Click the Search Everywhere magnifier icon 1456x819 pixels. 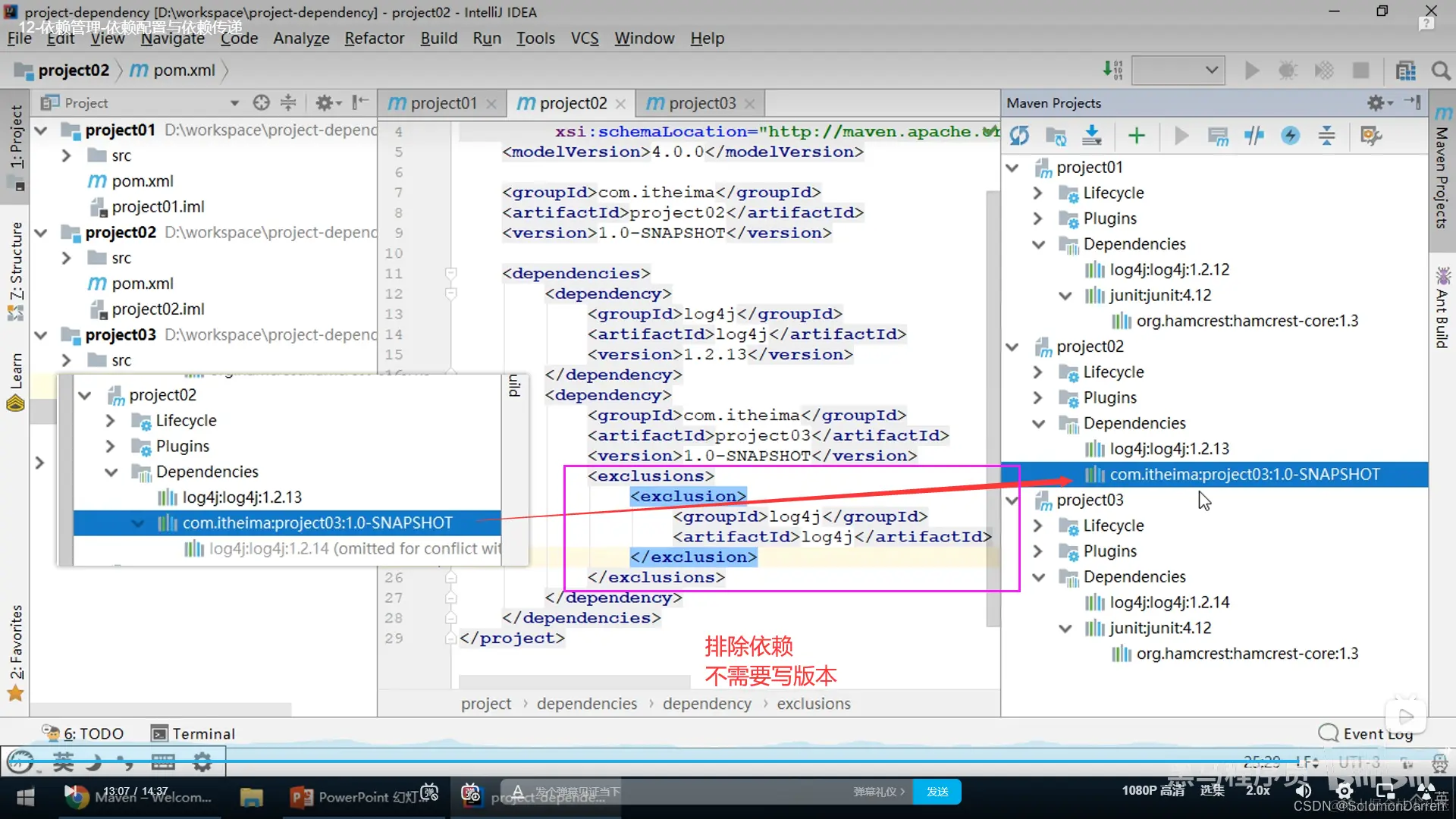[x=1441, y=71]
